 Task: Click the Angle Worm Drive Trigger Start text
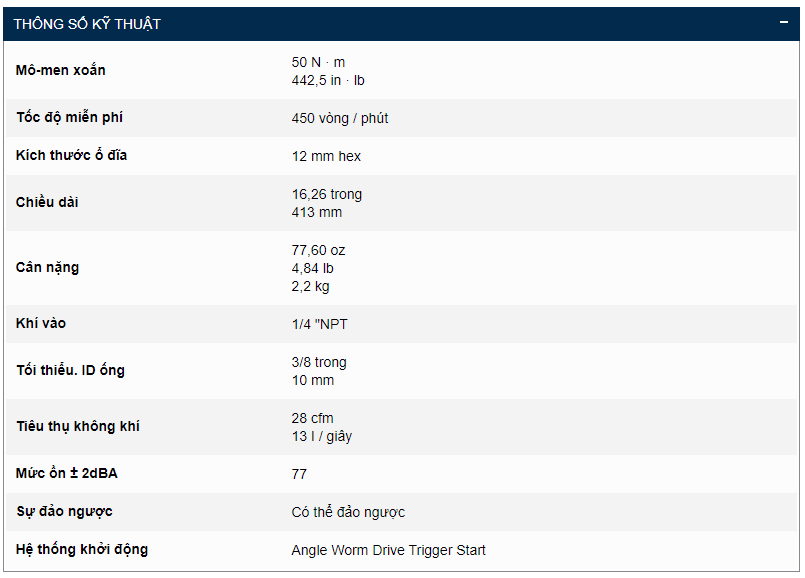pos(388,550)
